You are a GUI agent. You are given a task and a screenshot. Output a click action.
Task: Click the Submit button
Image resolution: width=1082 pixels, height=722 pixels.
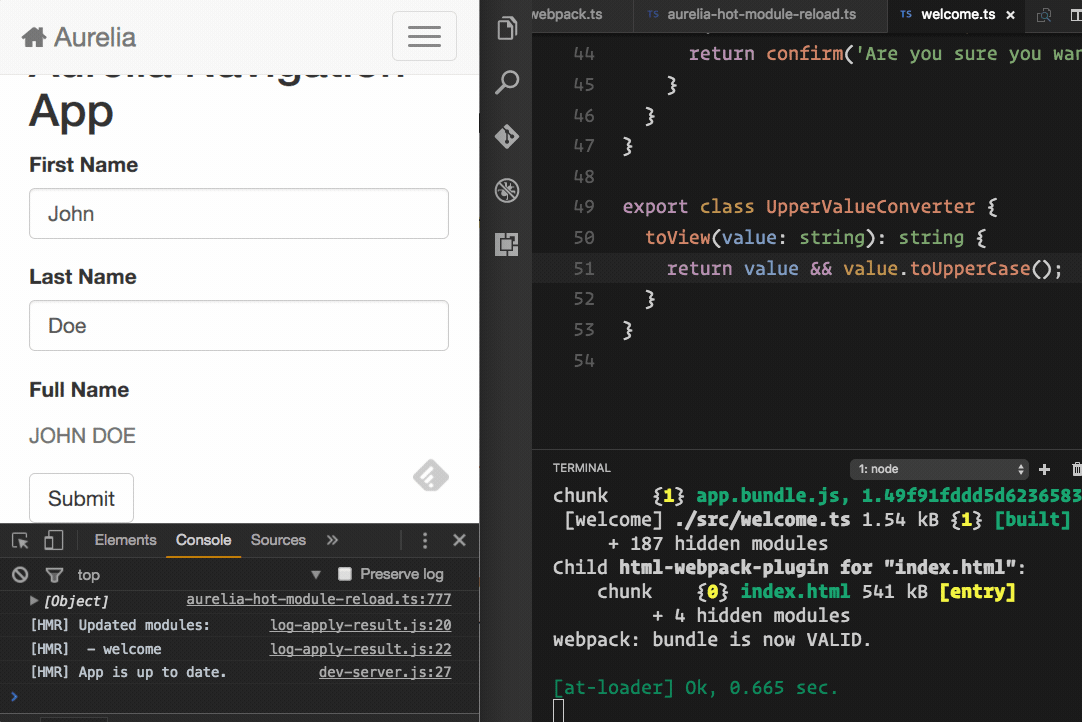[x=81, y=498]
